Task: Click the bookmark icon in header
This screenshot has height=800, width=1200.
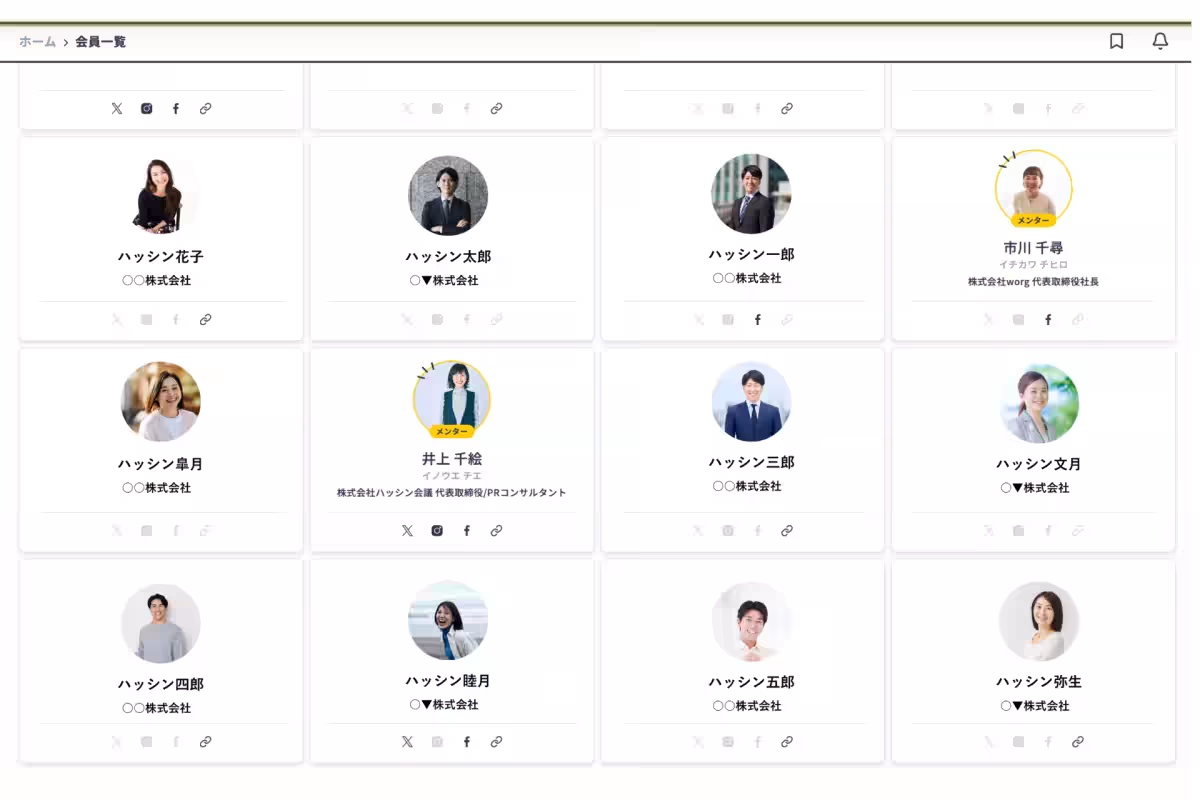Action: 1117,41
